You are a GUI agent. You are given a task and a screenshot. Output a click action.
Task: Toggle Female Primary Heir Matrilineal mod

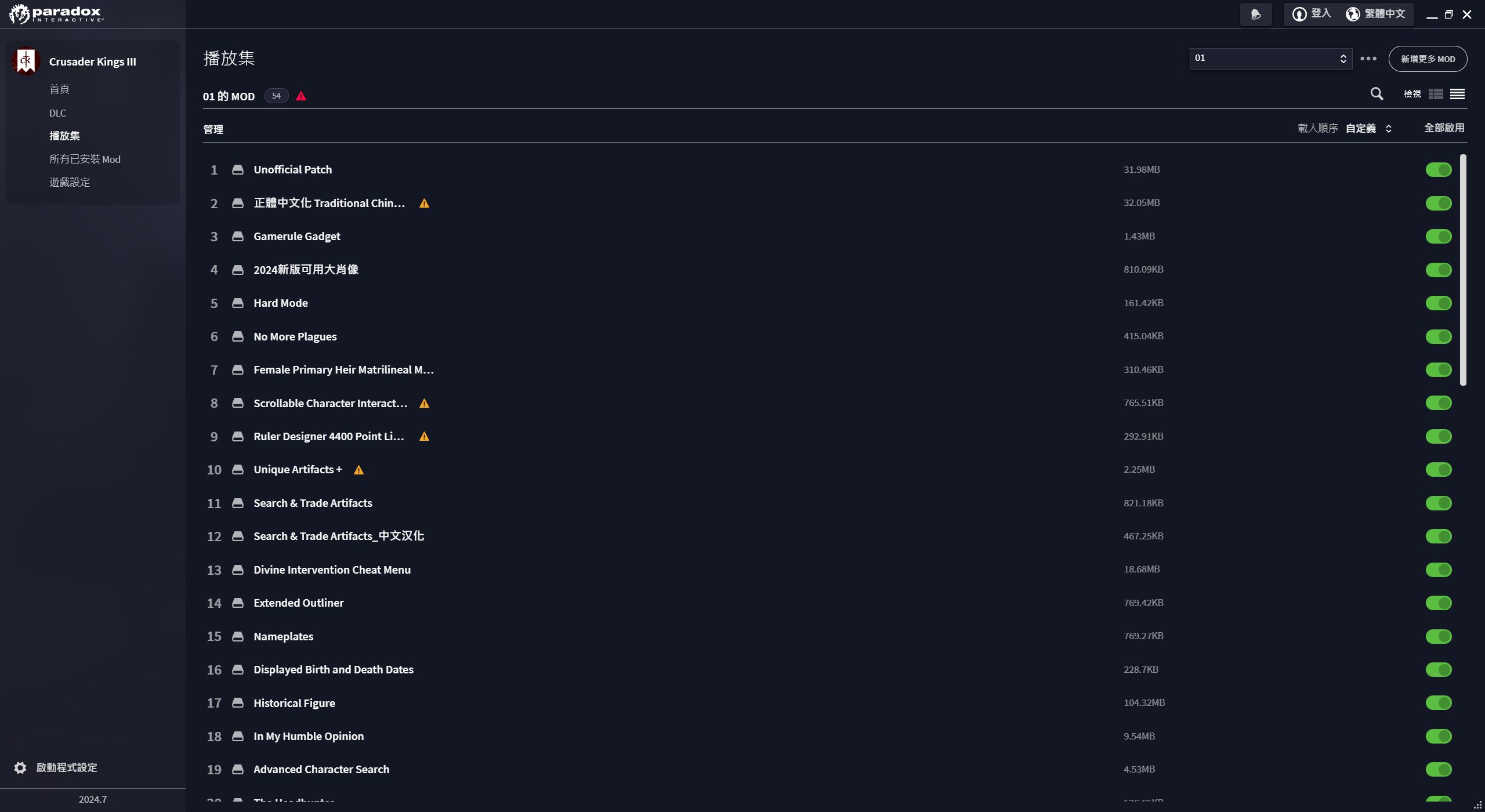[1439, 369]
